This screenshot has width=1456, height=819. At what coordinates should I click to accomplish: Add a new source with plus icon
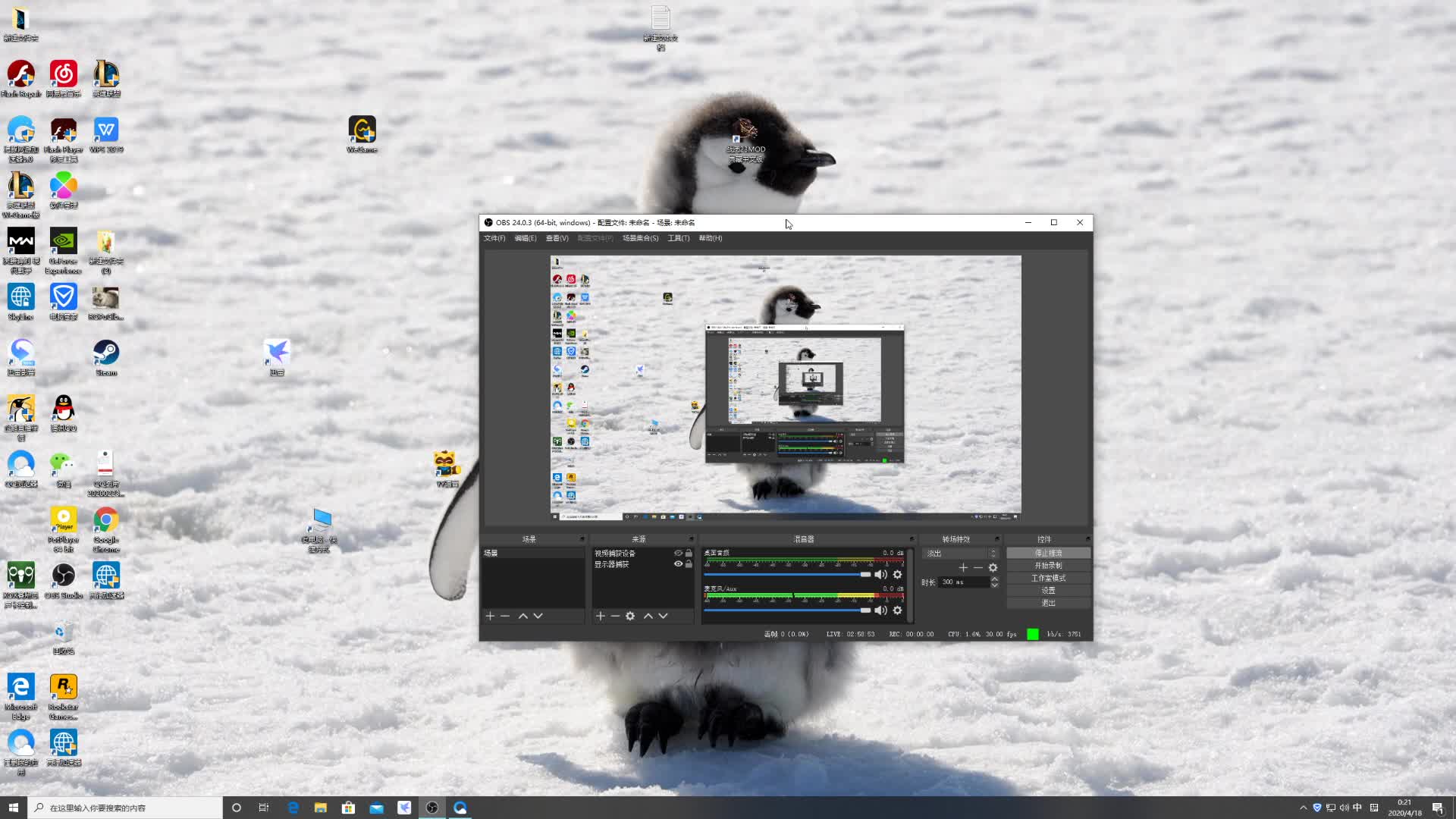[600, 616]
